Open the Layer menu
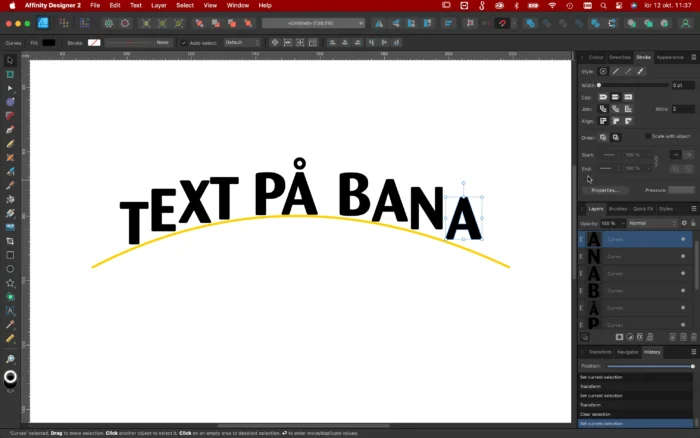Image resolution: width=700 pixels, height=438 pixels. click(158, 5)
